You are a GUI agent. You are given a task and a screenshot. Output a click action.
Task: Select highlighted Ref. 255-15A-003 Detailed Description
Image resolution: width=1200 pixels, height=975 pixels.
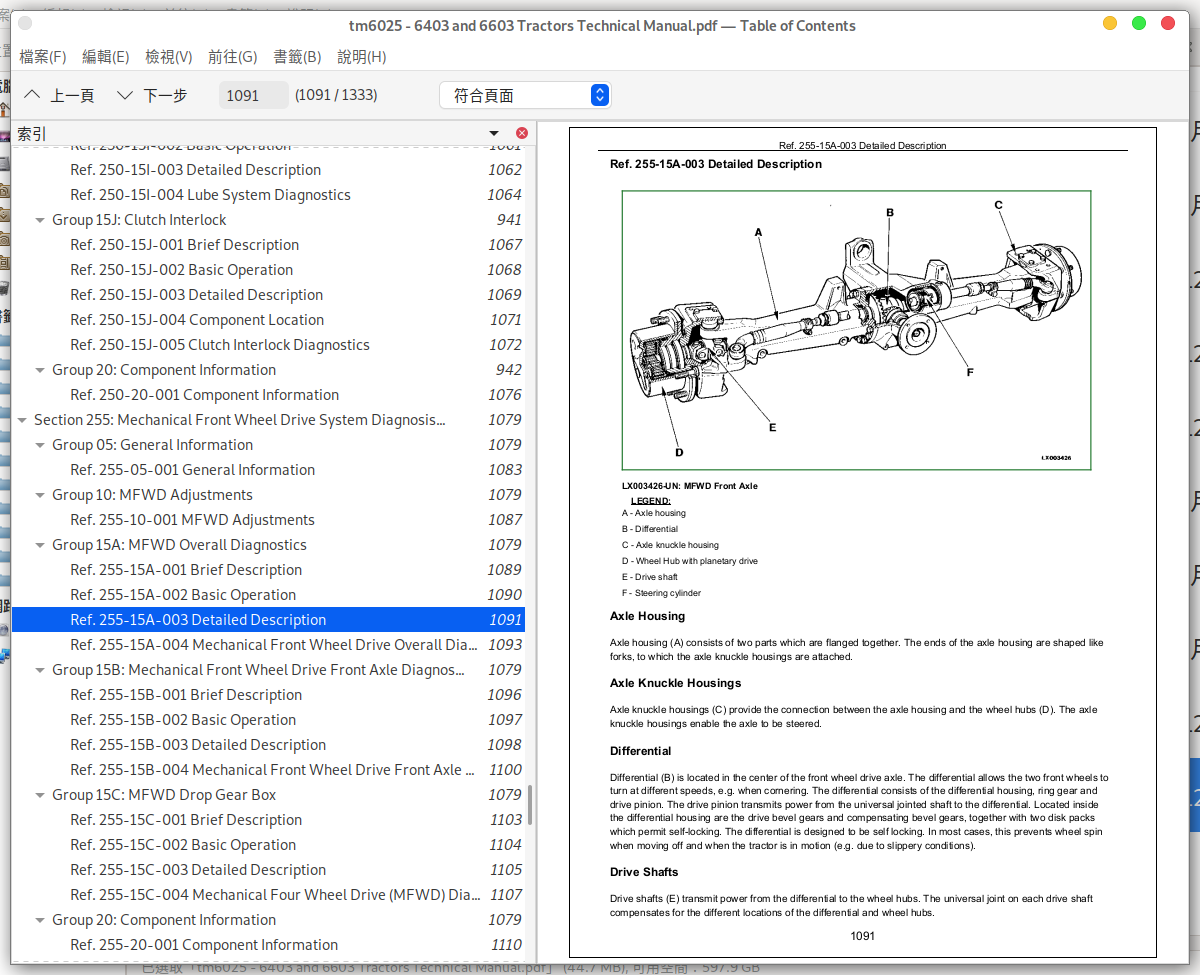(268, 620)
